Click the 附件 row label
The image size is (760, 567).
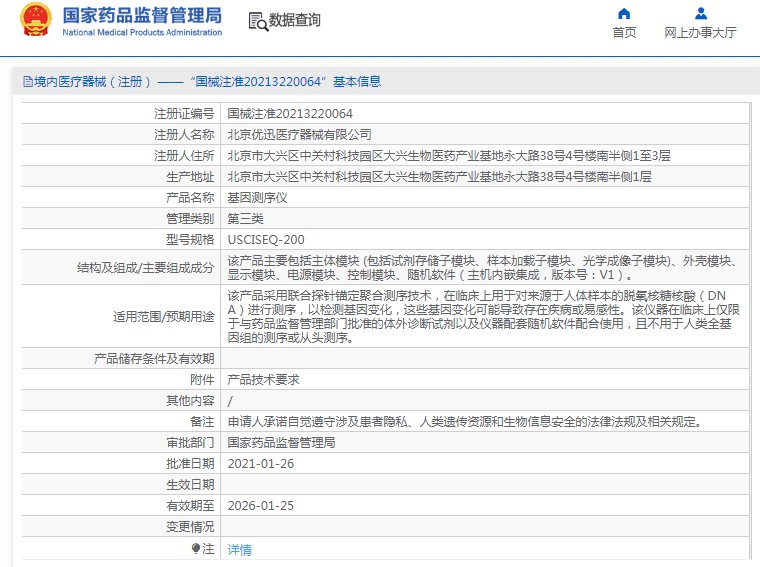pyautogui.click(x=202, y=379)
